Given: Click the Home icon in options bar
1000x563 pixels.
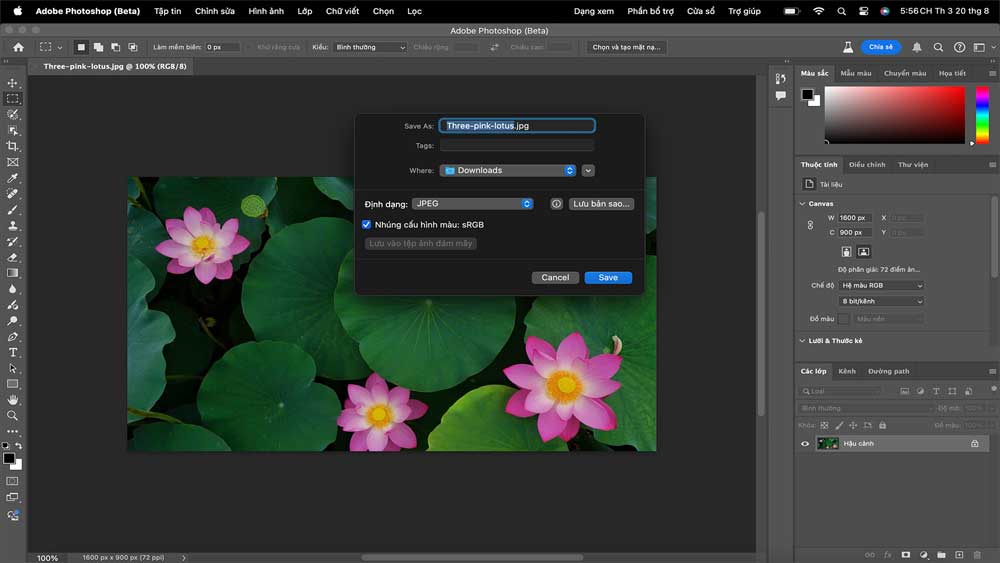Looking at the screenshot, I should coord(18,47).
